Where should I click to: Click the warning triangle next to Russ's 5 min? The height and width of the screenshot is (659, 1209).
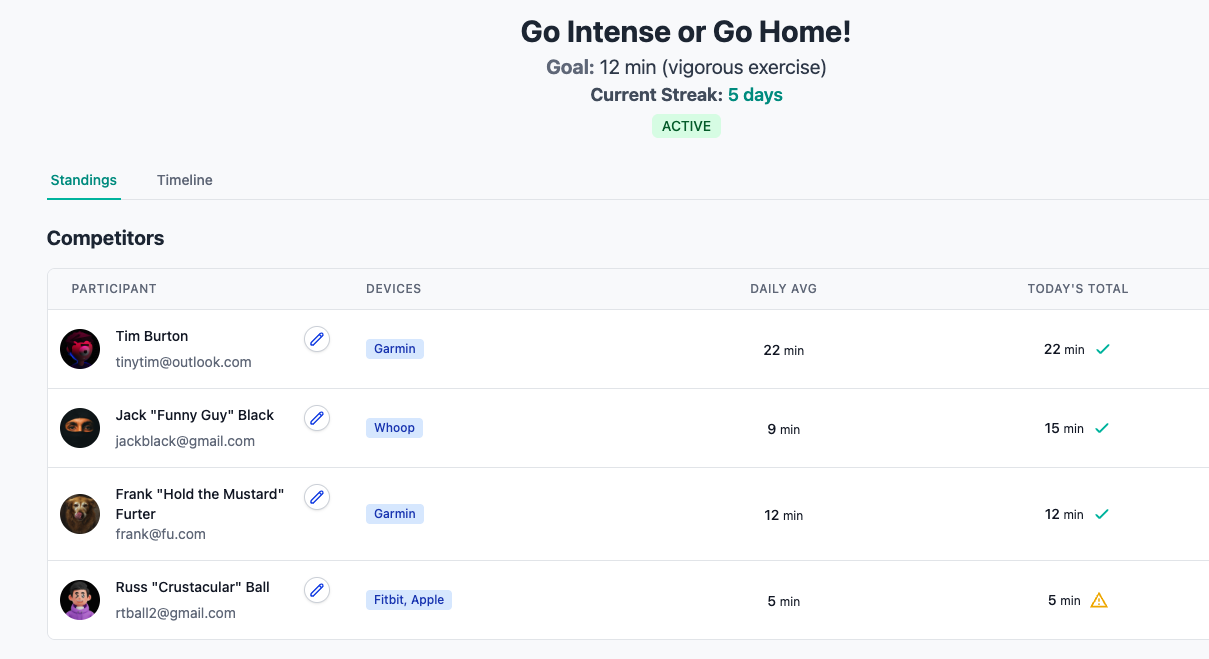click(x=1098, y=599)
